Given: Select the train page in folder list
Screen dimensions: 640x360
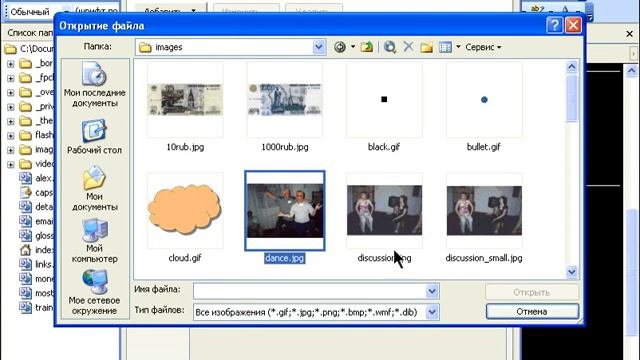Looking at the screenshot, I should pyautogui.click(x=36, y=307).
